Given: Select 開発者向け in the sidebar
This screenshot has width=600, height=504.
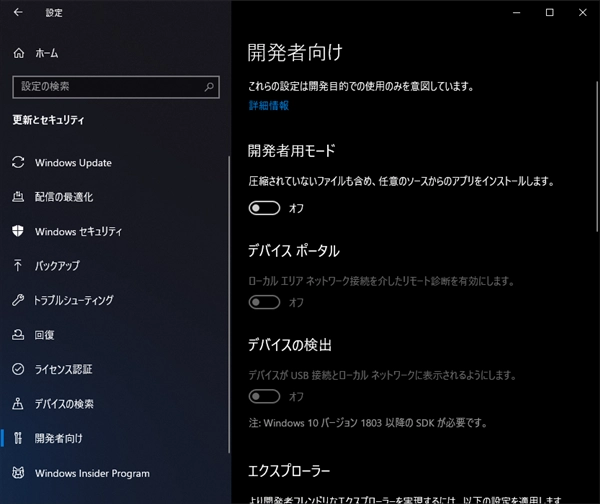Looking at the screenshot, I should coord(114,438).
